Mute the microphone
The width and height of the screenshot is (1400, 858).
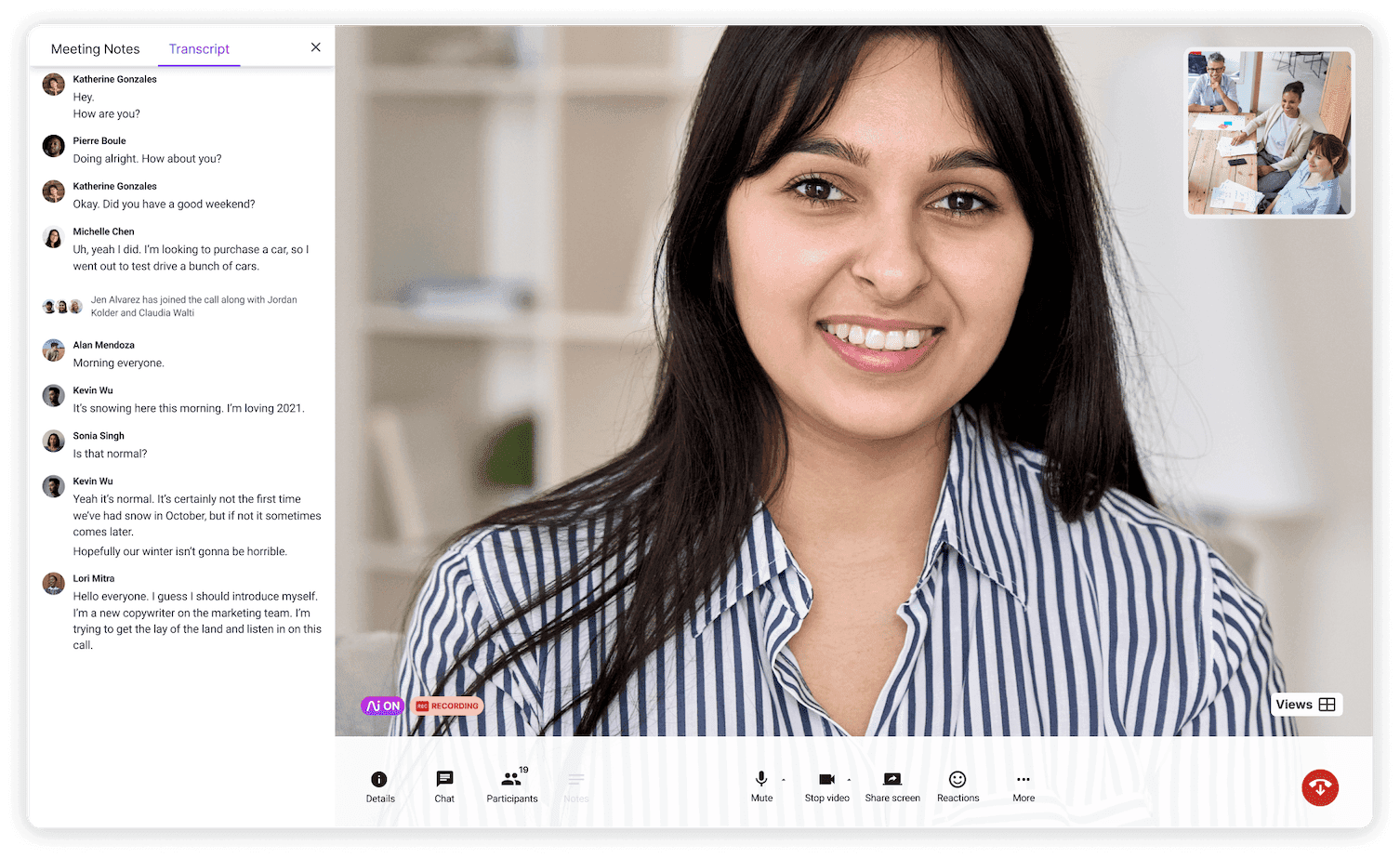pos(760,785)
